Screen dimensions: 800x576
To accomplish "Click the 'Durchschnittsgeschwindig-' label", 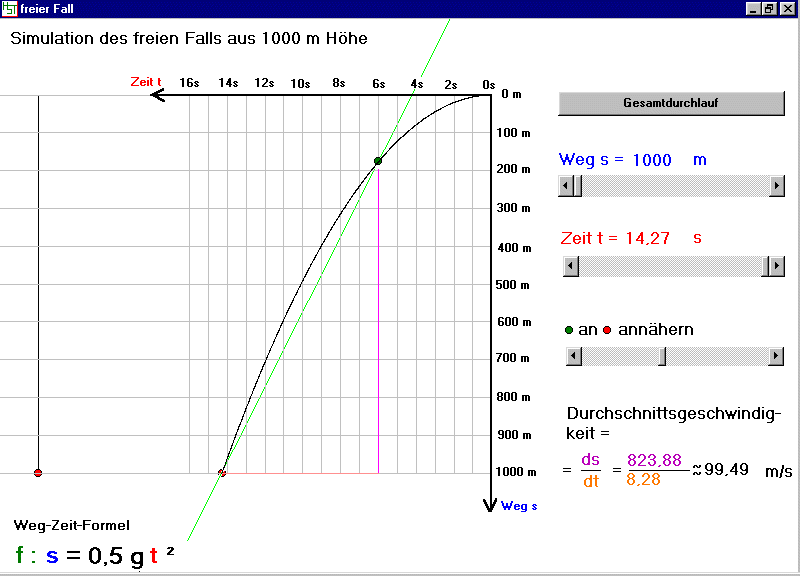I will pyautogui.click(x=674, y=414).
